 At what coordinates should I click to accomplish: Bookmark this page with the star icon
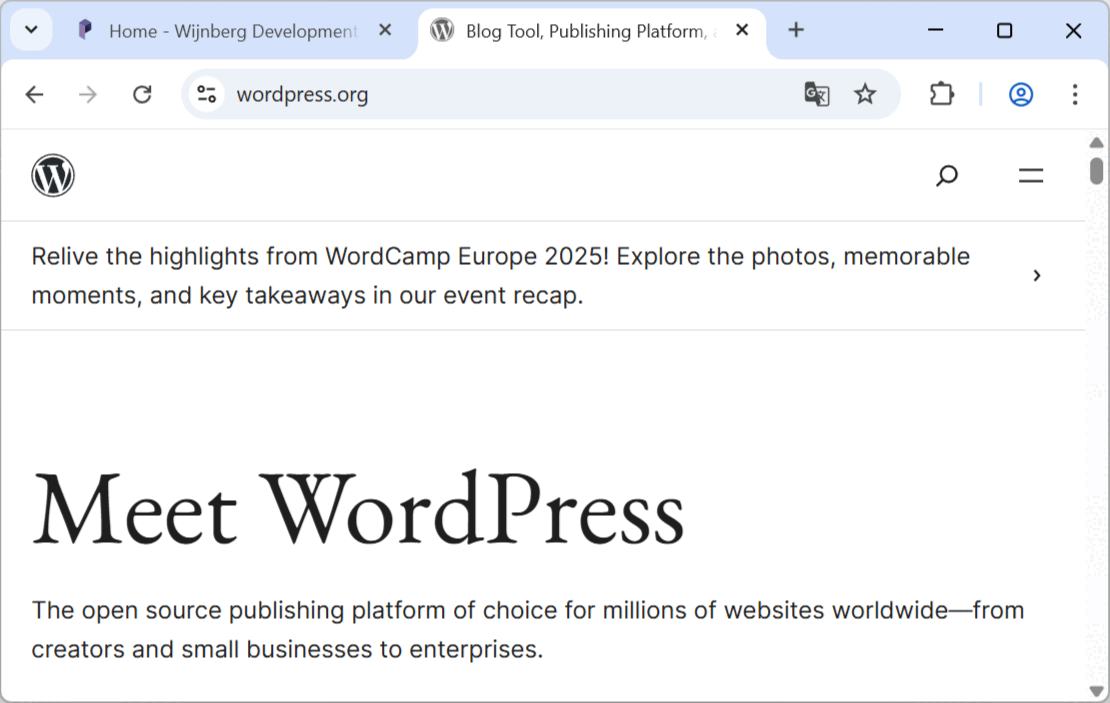coord(865,94)
